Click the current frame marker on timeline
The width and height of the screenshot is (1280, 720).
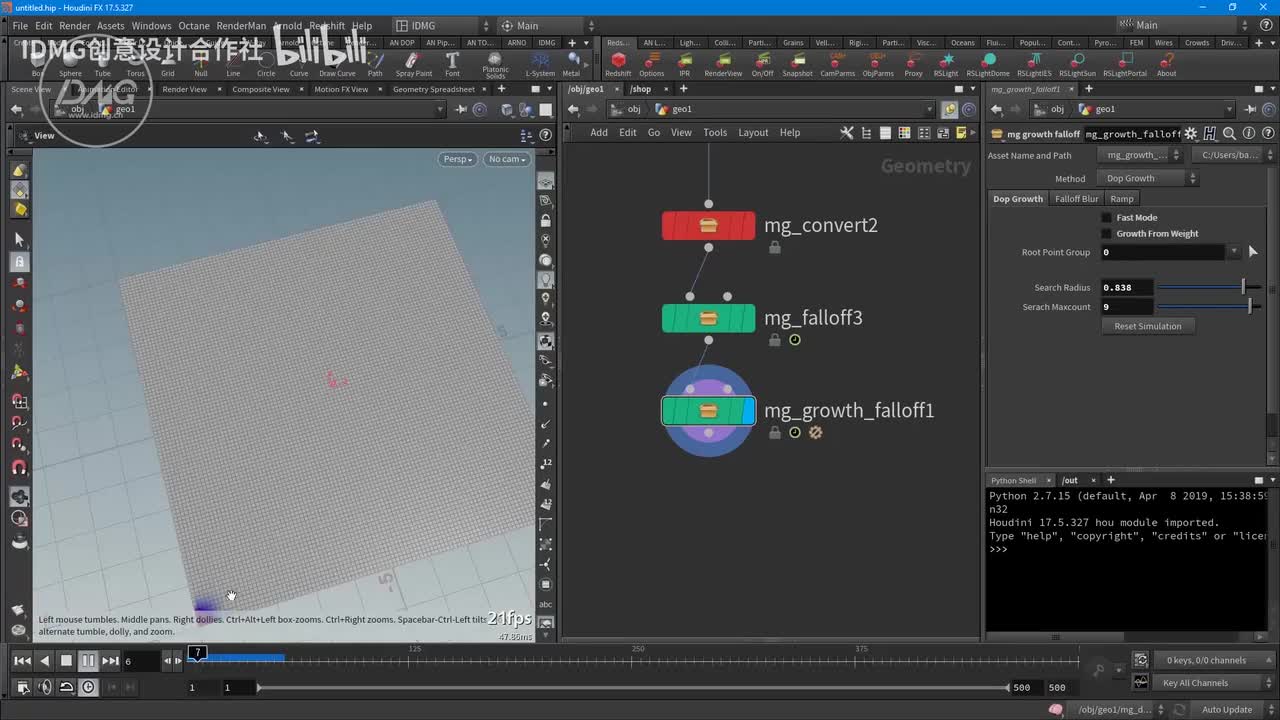pyautogui.click(x=198, y=653)
